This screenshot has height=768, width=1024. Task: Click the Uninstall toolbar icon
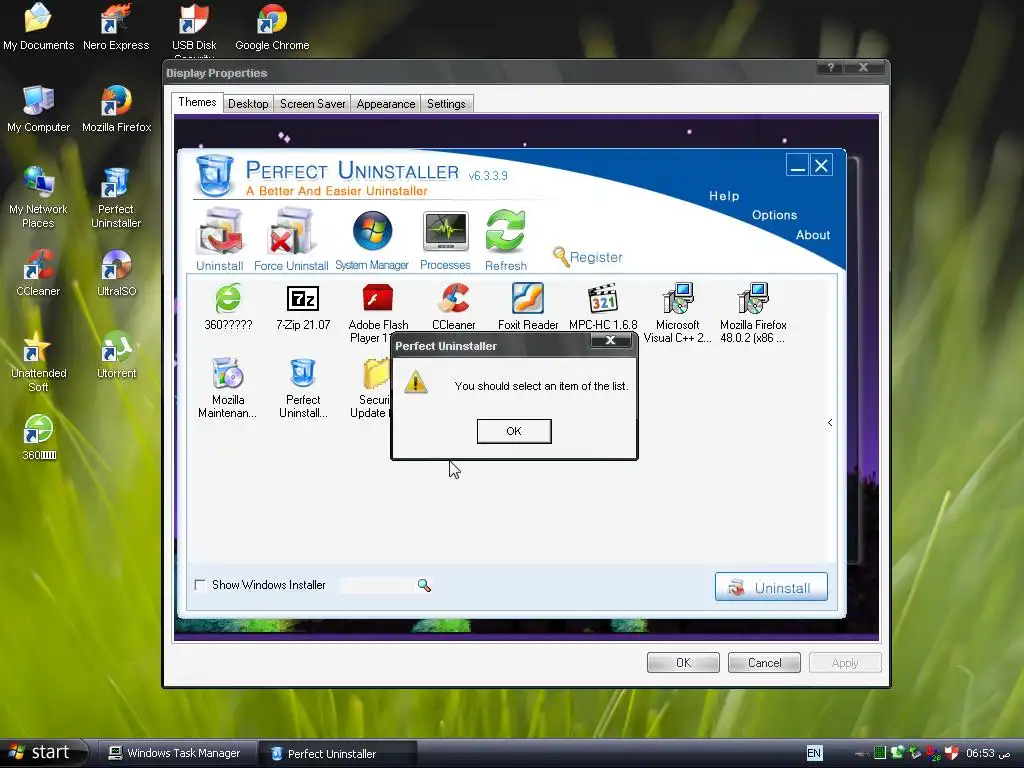point(220,239)
